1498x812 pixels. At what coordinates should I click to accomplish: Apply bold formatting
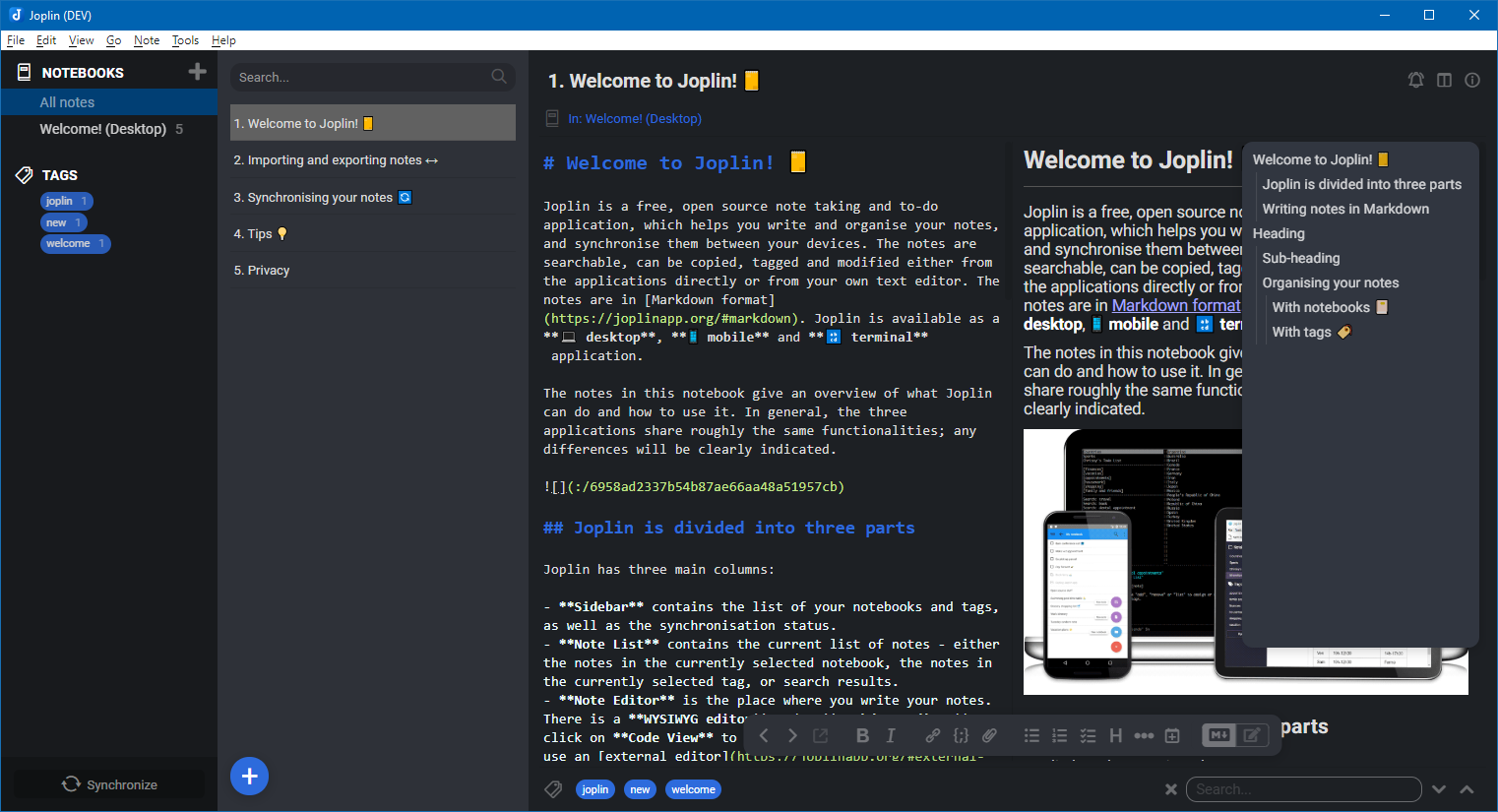pos(862,735)
